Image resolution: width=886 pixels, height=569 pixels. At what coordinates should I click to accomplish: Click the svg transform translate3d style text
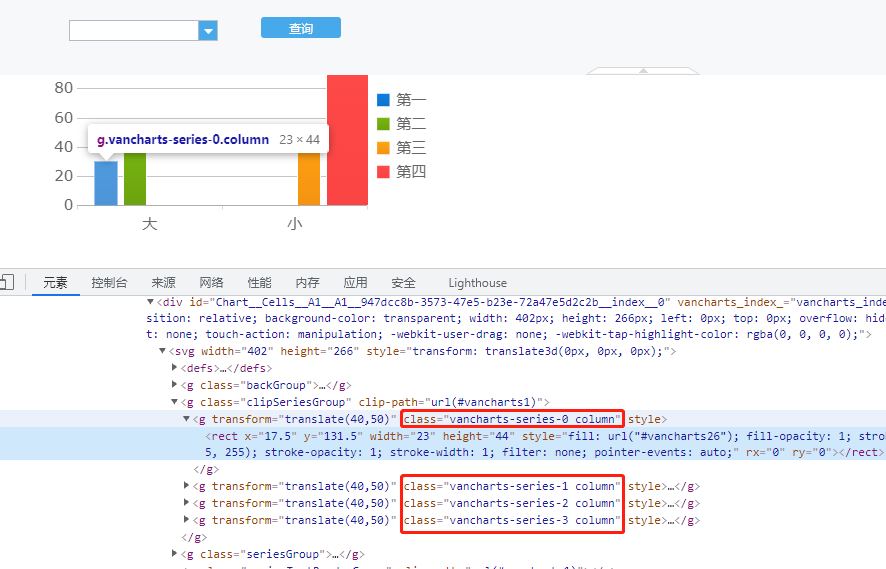(516, 351)
